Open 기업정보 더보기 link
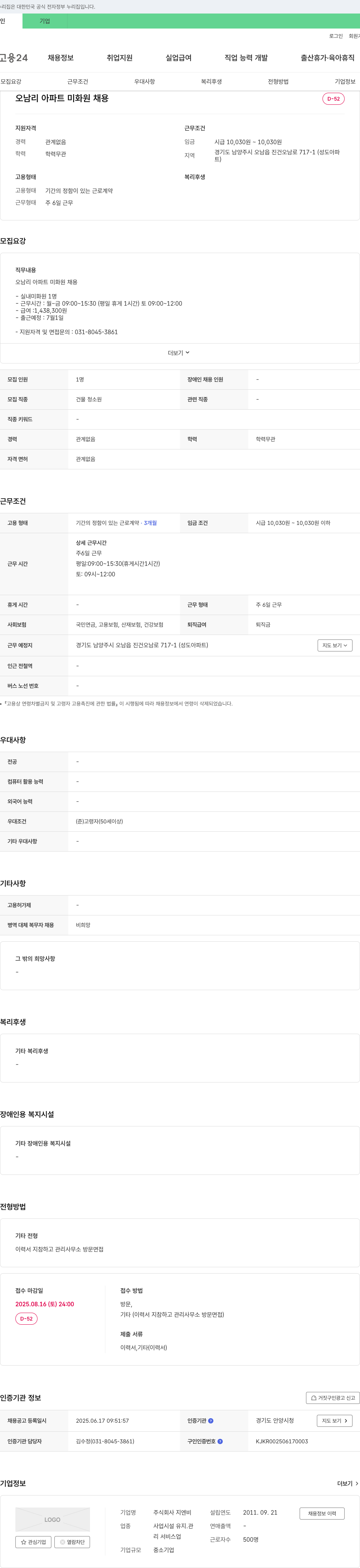 [x=348, y=1484]
